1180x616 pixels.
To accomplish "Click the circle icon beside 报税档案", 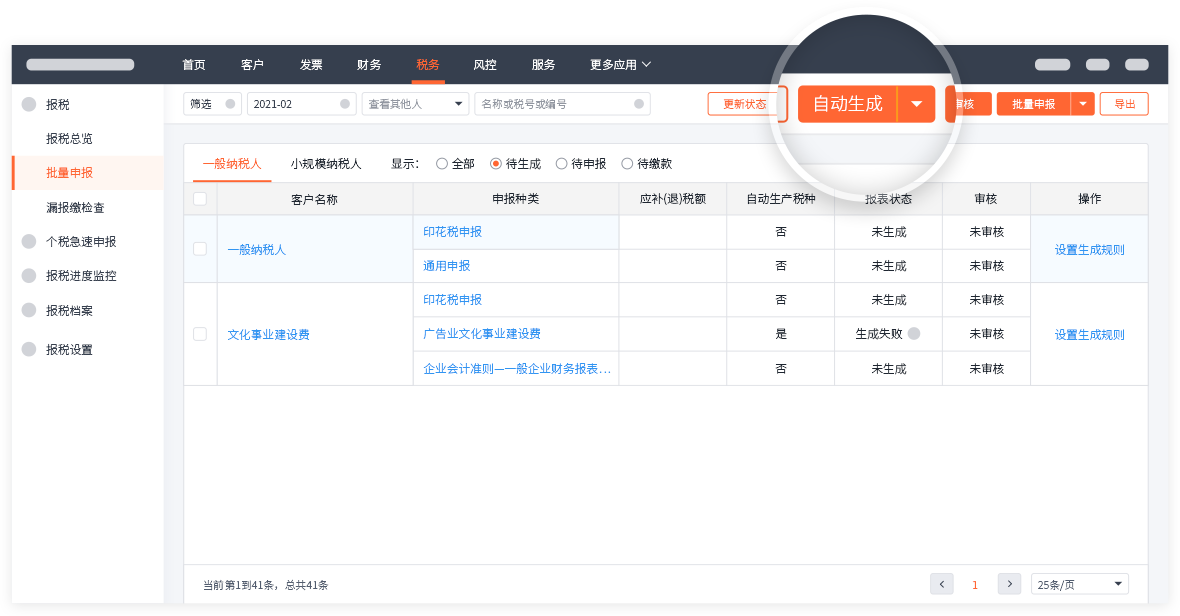I will 29,310.
